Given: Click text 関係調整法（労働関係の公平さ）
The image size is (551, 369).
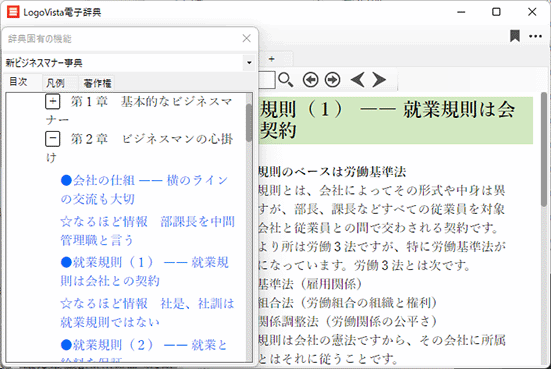Looking at the screenshot, I should click(348, 321).
